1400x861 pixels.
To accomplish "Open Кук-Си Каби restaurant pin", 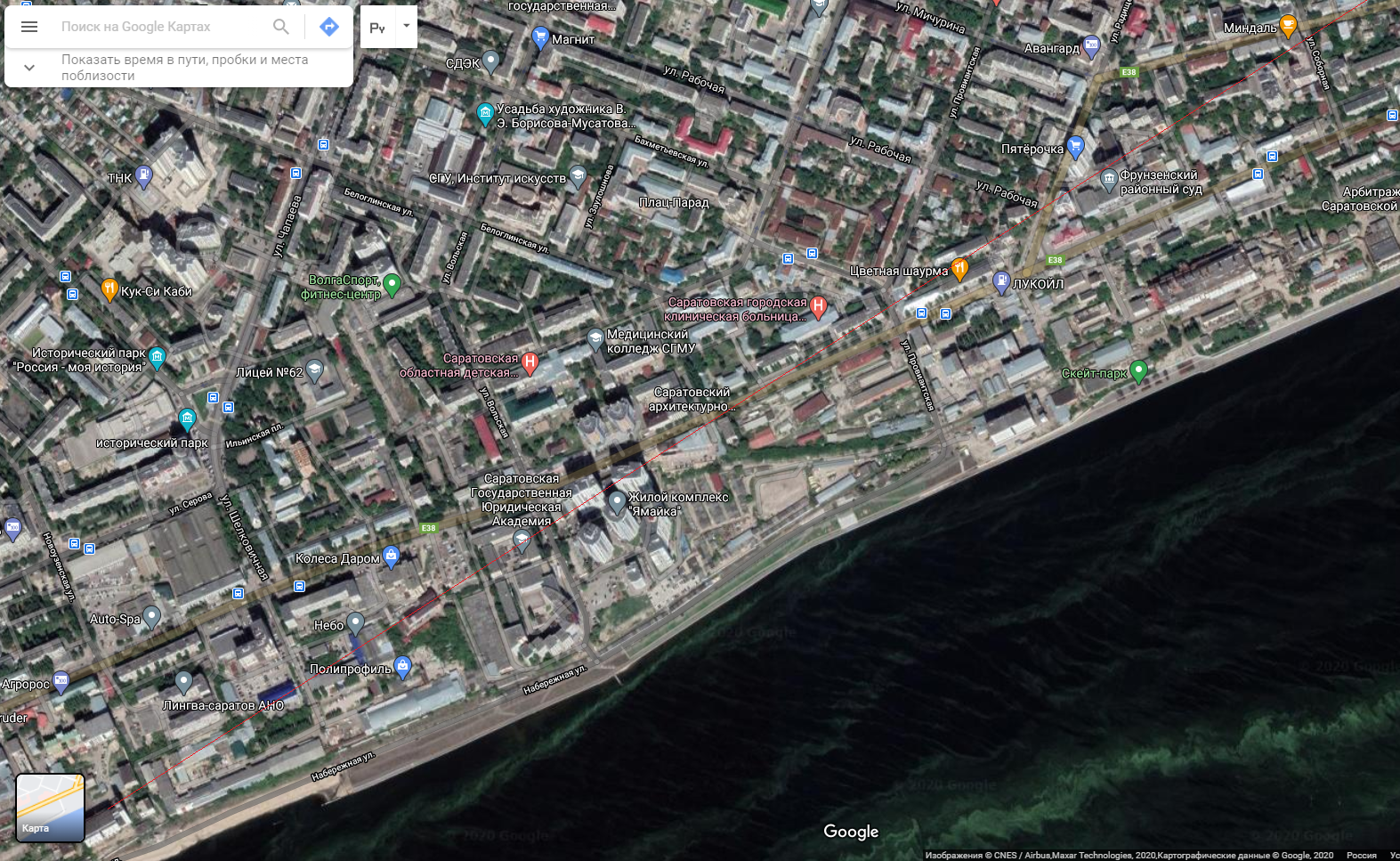I will 109,289.
